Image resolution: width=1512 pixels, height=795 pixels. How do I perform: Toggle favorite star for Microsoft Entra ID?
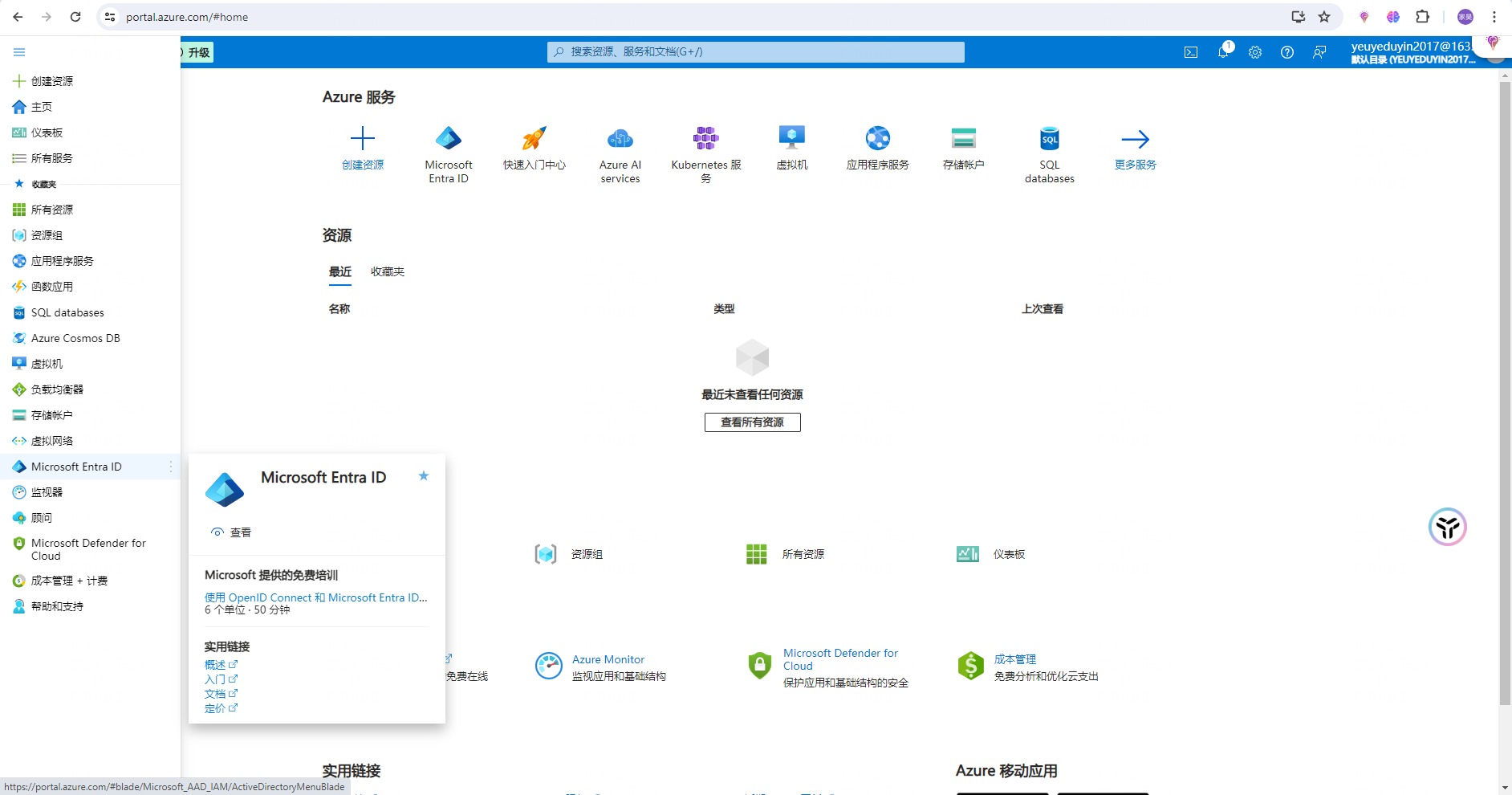(x=424, y=476)
